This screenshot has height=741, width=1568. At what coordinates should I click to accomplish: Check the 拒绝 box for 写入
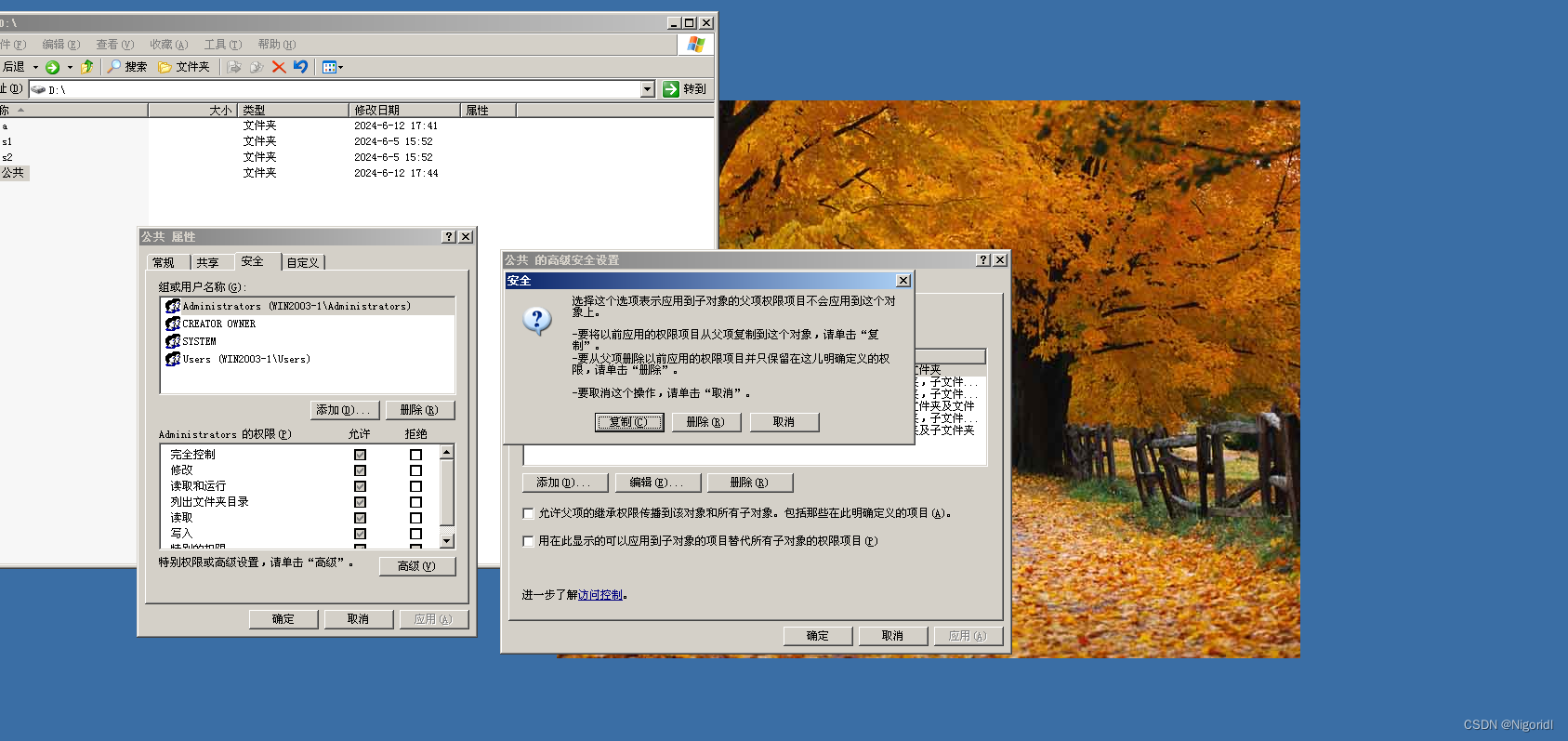[415, 534]
